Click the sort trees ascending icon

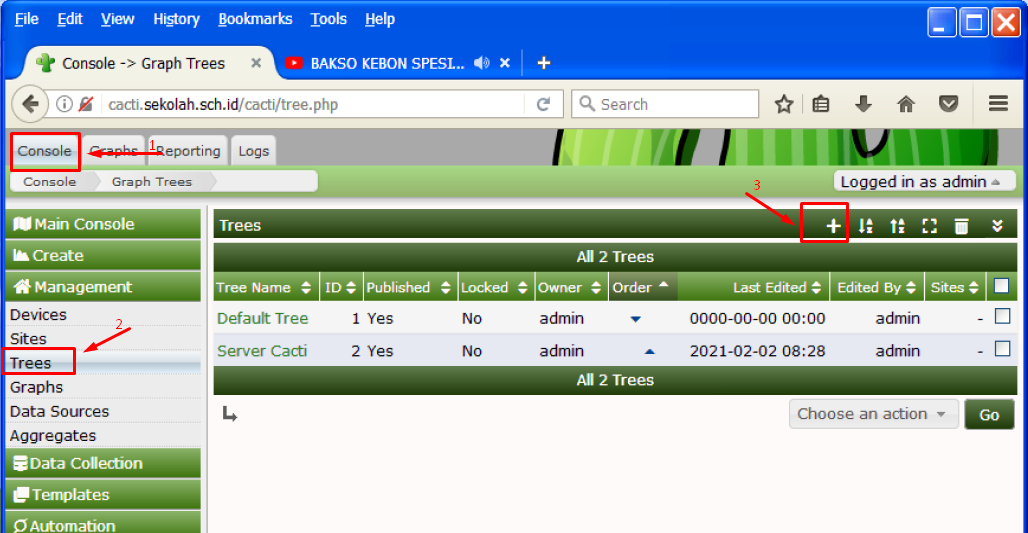866,226
